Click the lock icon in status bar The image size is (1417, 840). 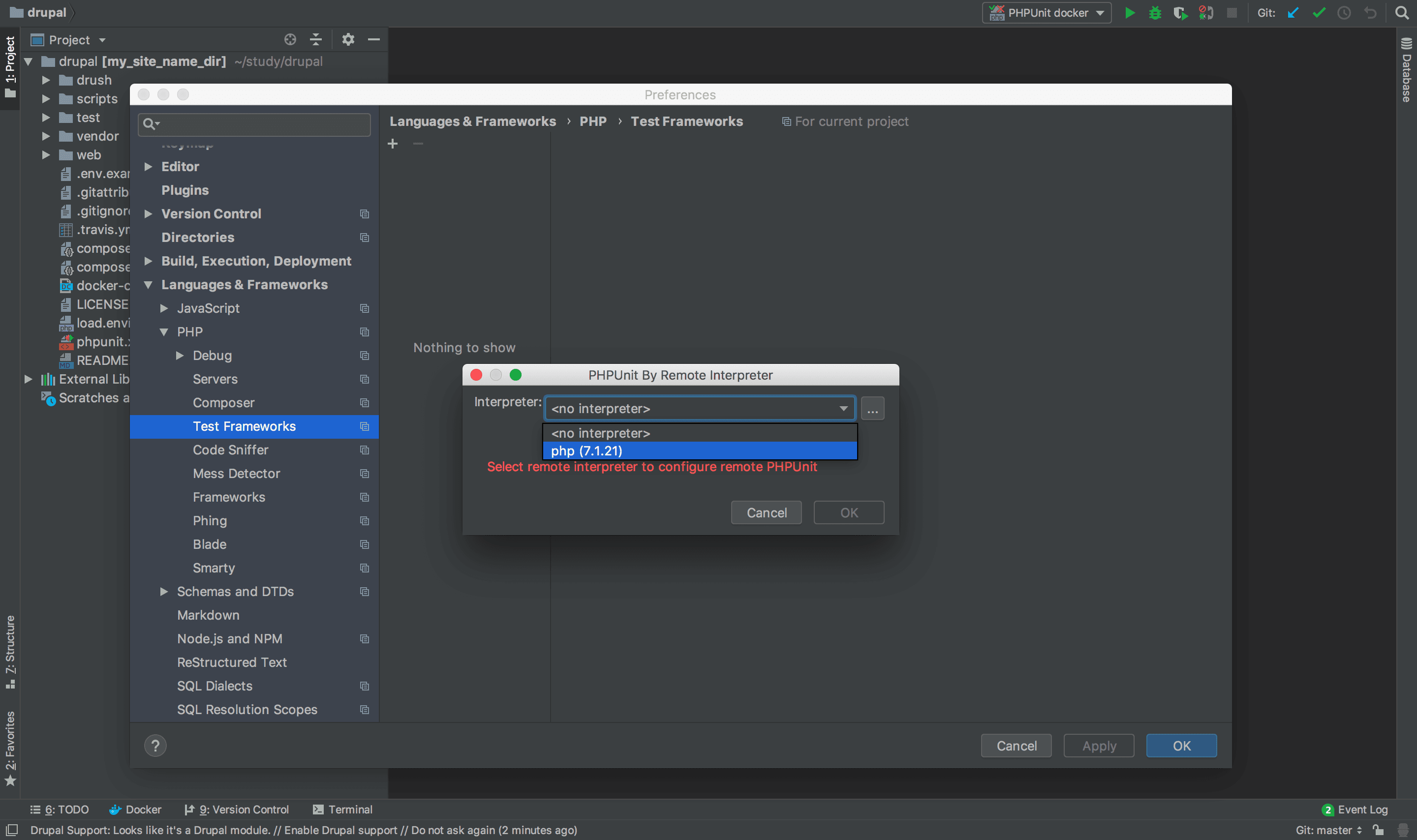[x=1379, y=830]
